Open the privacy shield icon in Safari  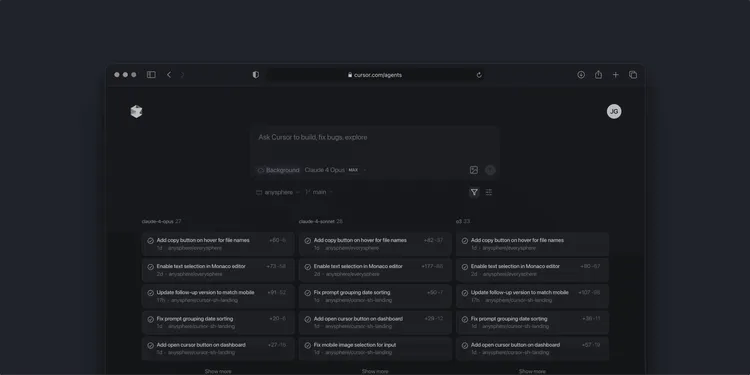tap(255, 75)
